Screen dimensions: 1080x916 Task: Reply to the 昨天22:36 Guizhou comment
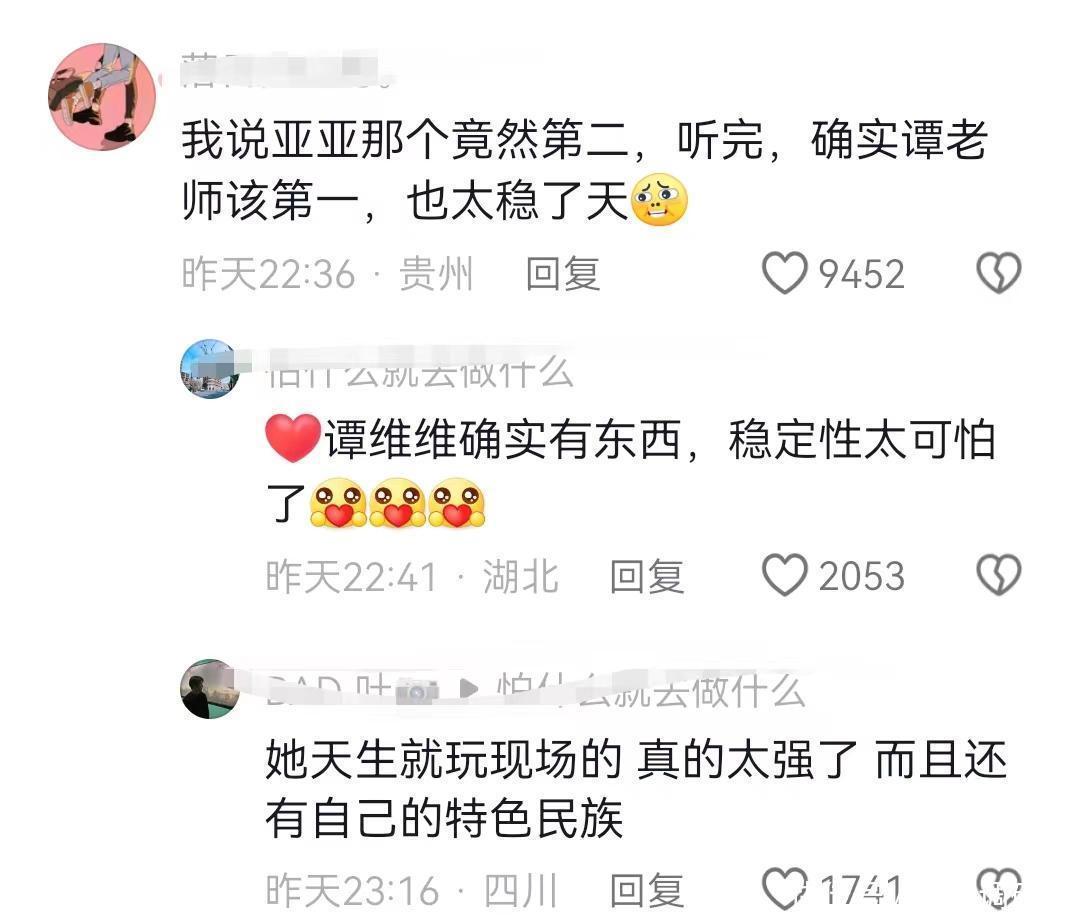coord(563,274)
